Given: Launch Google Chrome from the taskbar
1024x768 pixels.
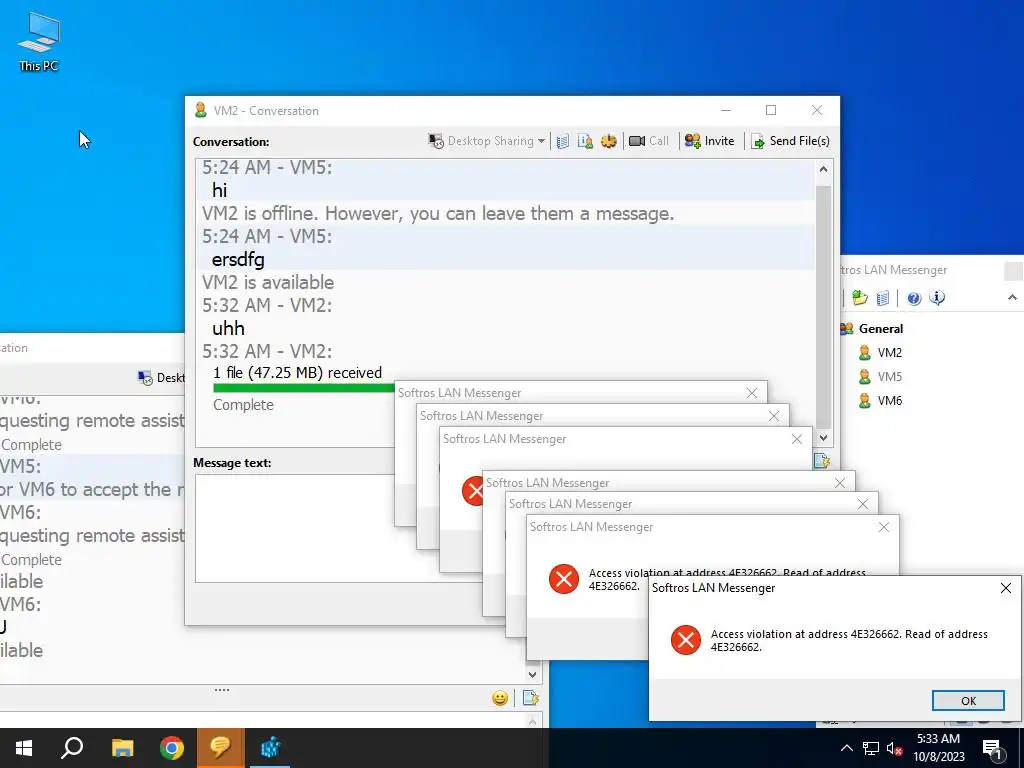Looking at the screenshot, I should coord(172,748).
